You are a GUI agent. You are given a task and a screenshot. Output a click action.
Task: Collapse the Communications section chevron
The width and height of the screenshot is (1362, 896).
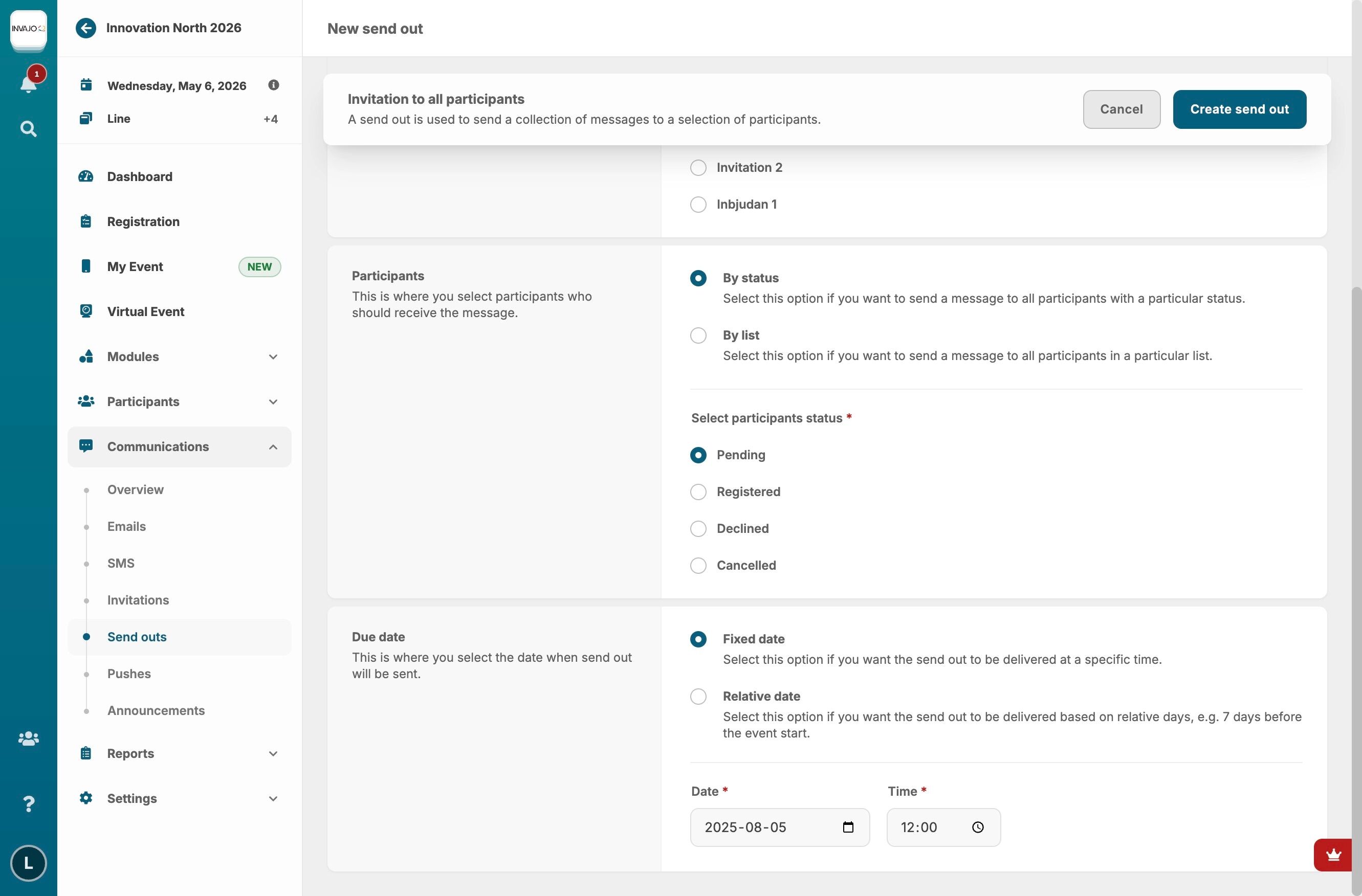pos(273,447)
